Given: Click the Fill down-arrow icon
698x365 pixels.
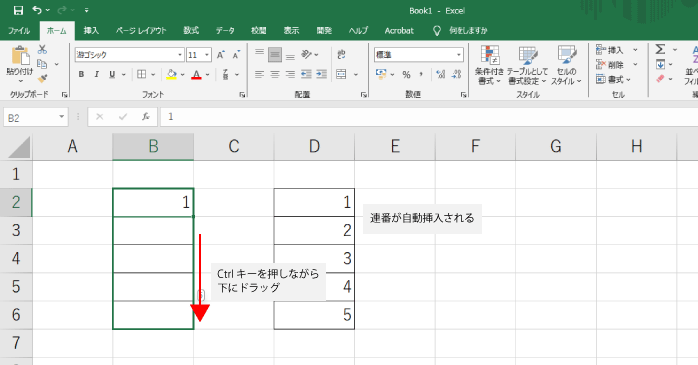Looking at the screenshot, I should coord(661,65).
